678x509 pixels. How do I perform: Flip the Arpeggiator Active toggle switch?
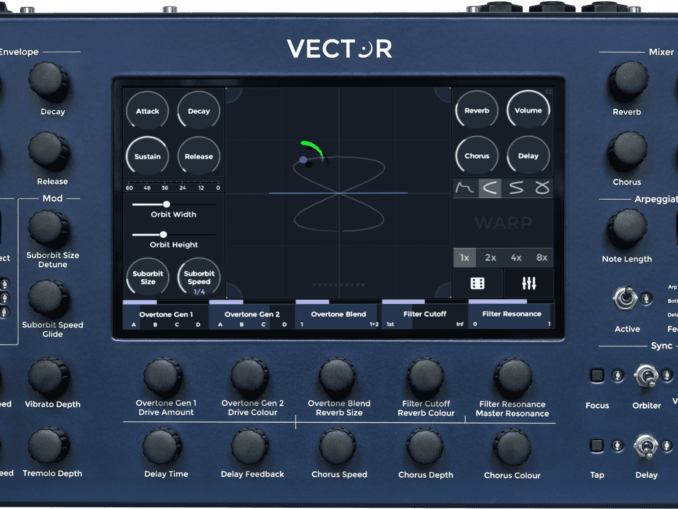coord(624,298)
